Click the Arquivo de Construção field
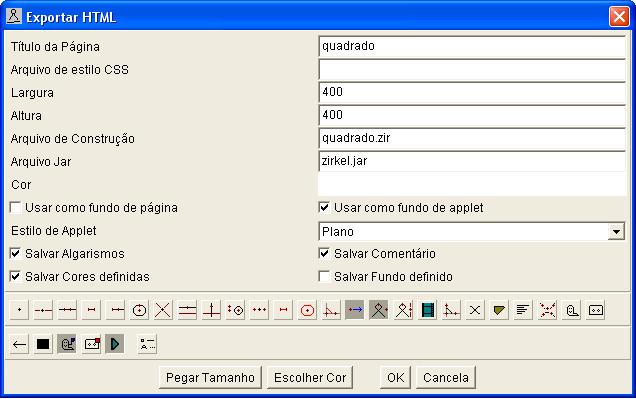Image resolution: width=636 pixels, height=399 pixels. pyautogui.click(x=472, y=139)
